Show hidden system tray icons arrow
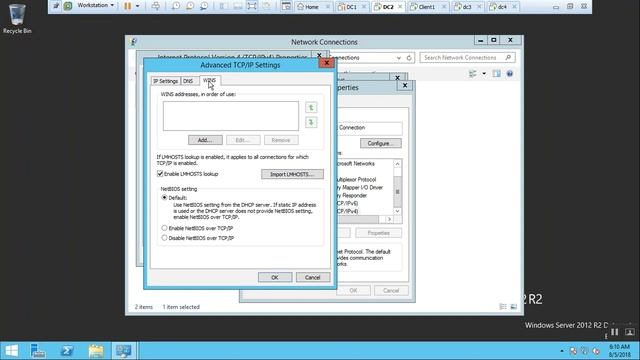 point(562,351)
